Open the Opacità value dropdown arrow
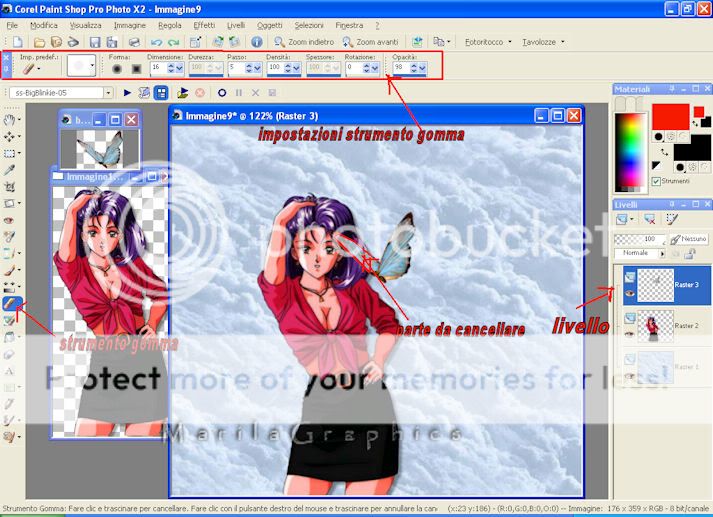 click(422, 68)
